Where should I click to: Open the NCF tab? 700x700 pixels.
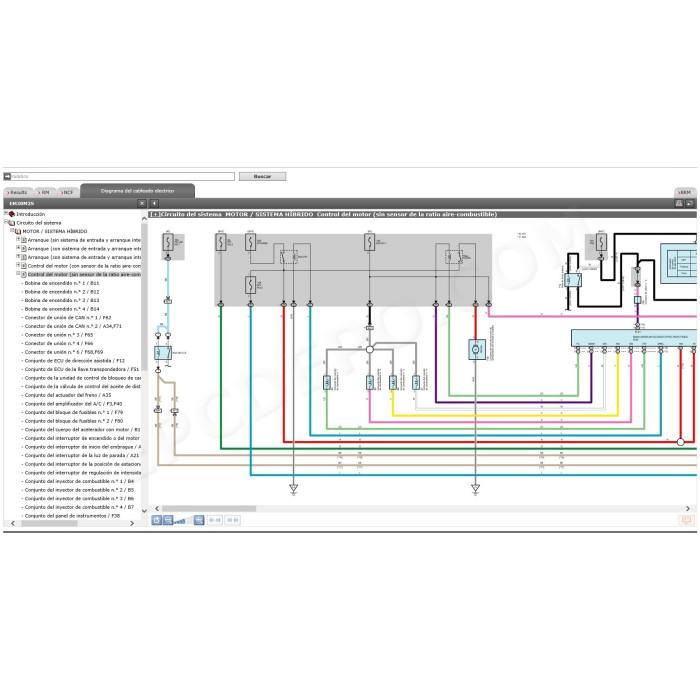pyautogui.click(x=67, y=192)
